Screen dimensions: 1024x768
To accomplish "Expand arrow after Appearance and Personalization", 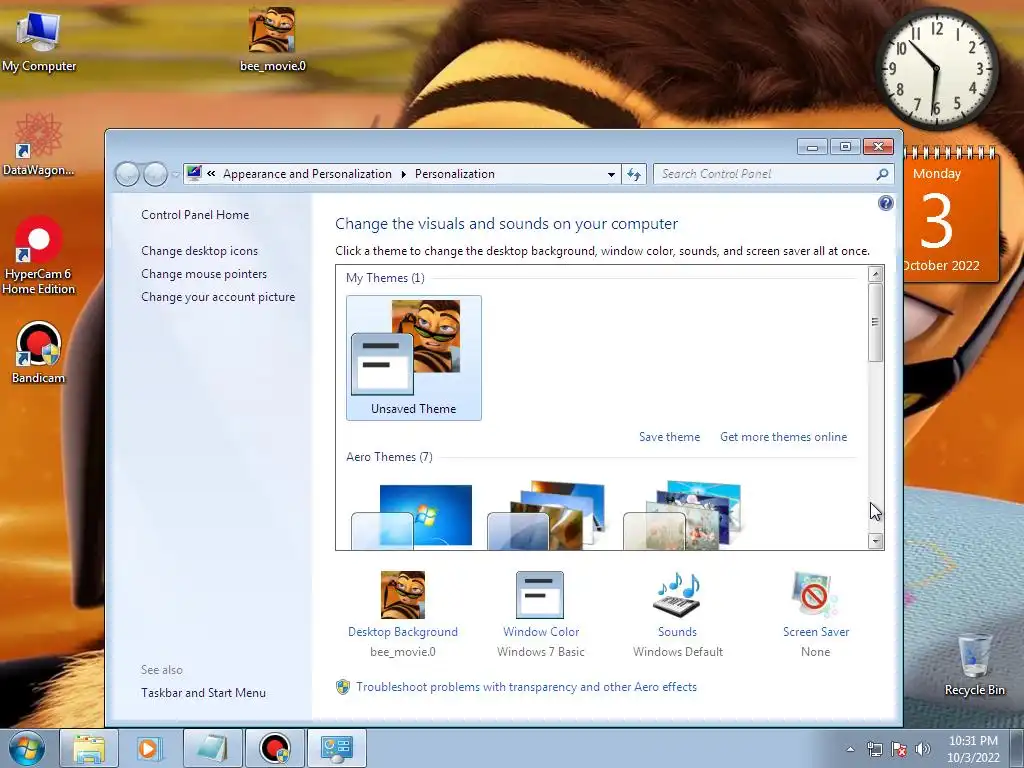I will 404,174.
